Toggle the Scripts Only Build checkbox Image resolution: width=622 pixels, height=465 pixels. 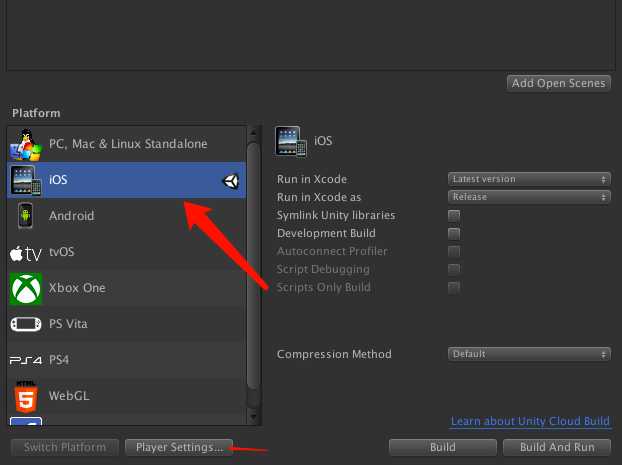pyautogui.click(x=454, y=287)
